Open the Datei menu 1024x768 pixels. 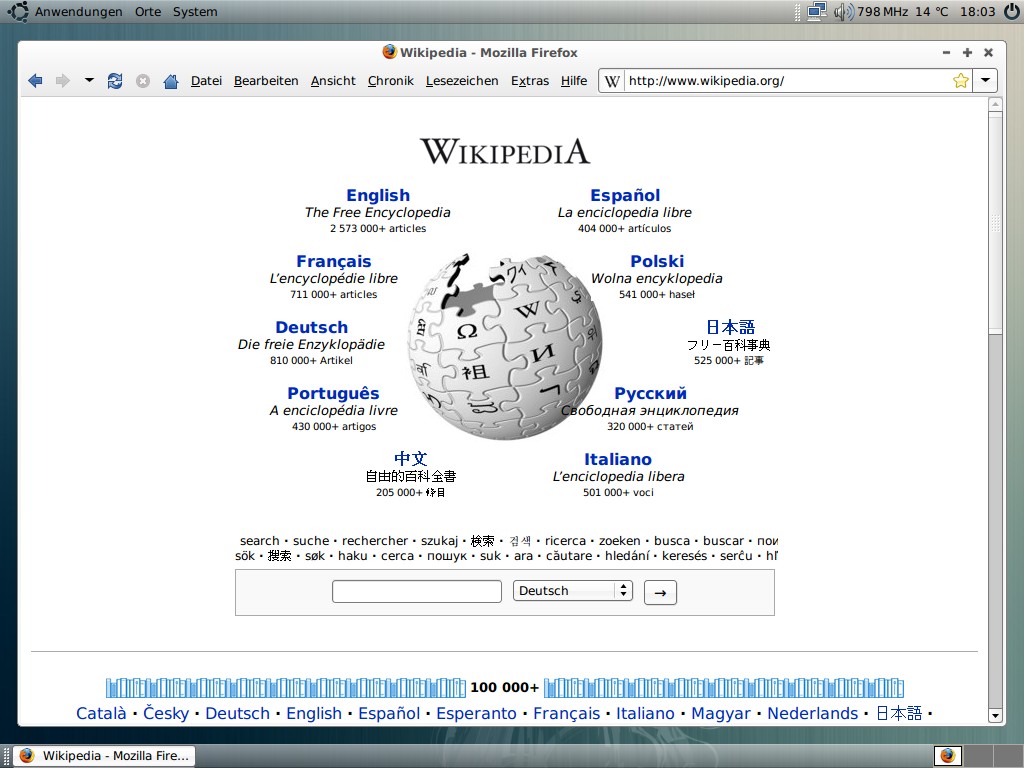pos(206,81)
